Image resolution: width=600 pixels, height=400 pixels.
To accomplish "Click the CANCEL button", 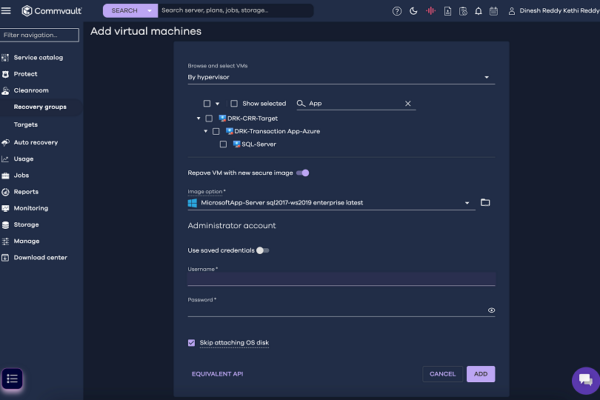I will [442, 374].
